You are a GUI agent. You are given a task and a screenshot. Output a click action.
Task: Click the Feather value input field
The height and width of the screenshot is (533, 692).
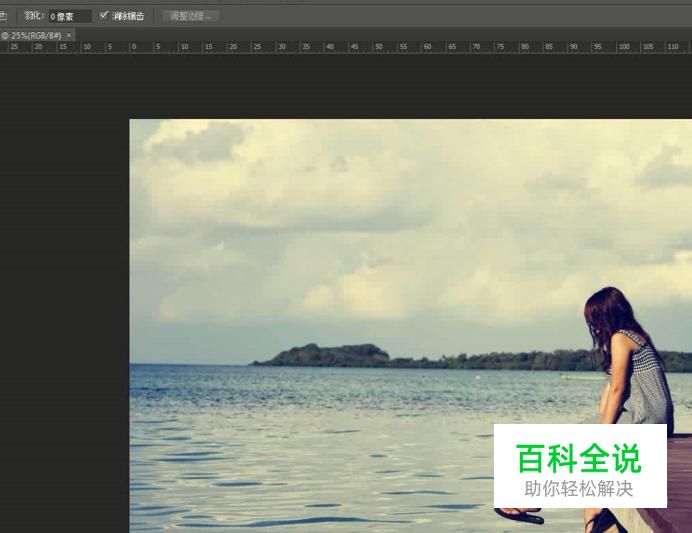pos(69,16)
